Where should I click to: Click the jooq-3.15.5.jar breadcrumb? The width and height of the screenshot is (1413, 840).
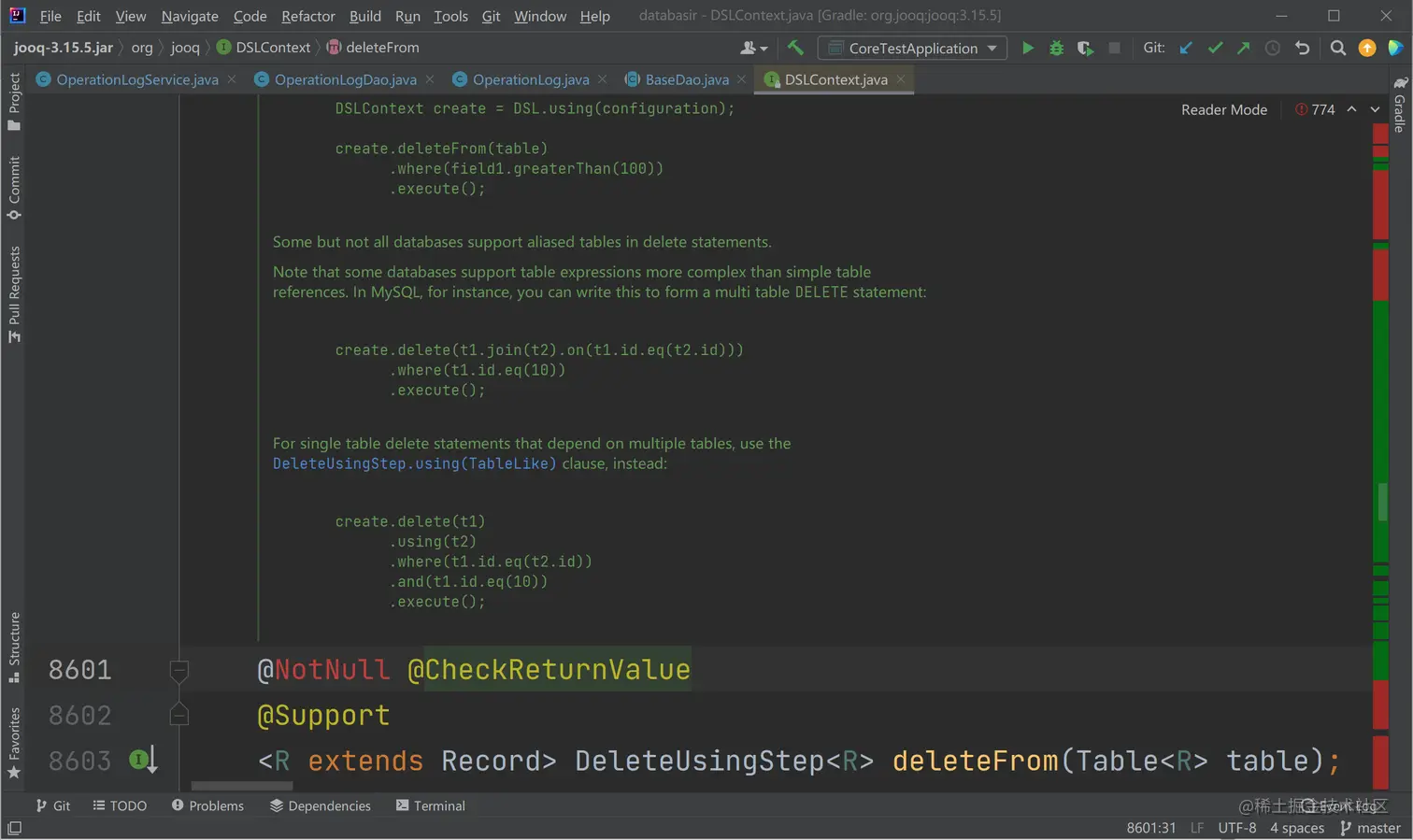tap(64, 48)
